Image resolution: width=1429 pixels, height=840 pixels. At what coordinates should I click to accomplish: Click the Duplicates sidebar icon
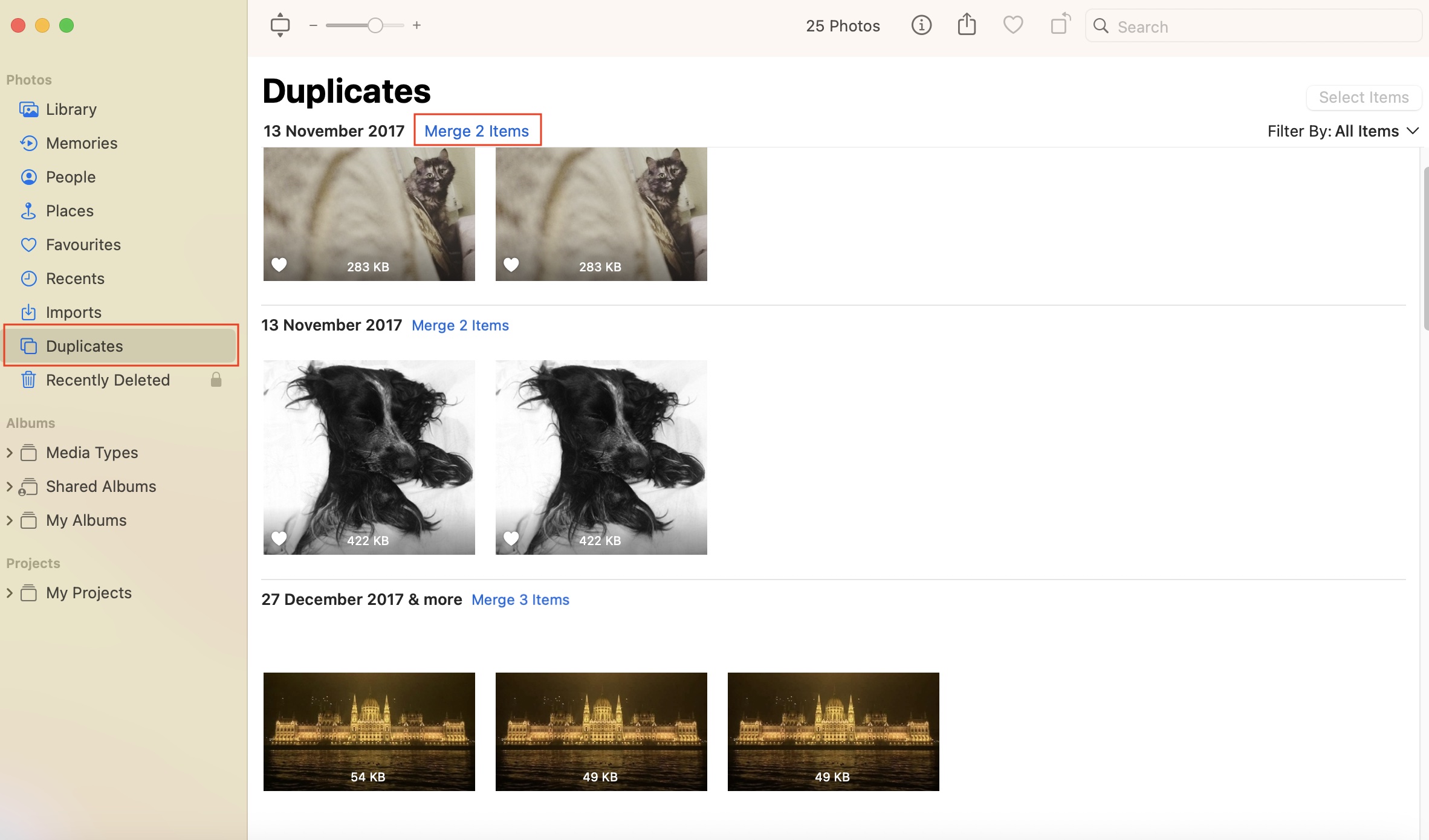(28, 346)
